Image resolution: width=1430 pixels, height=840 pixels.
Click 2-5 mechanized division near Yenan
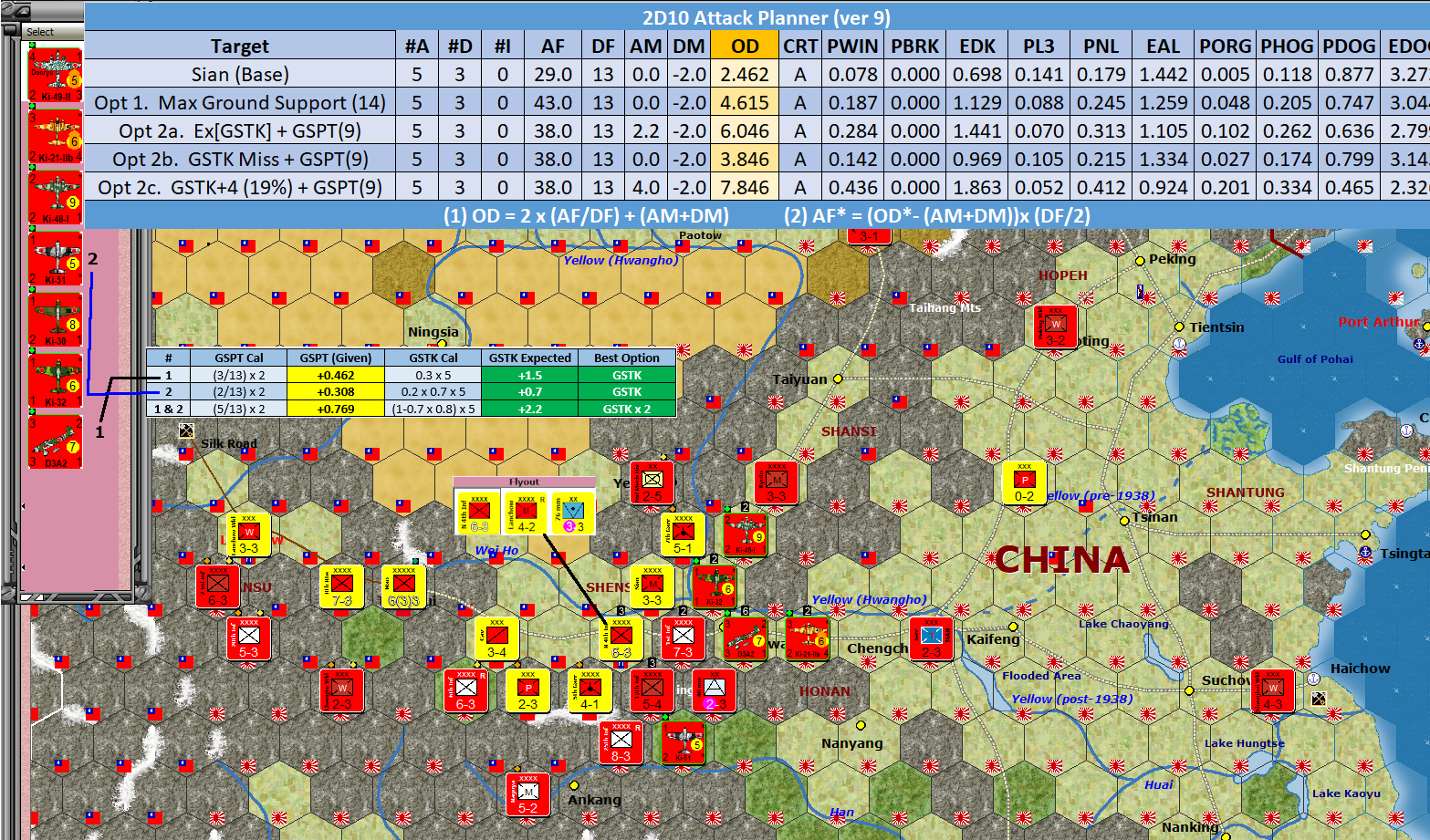652,482
